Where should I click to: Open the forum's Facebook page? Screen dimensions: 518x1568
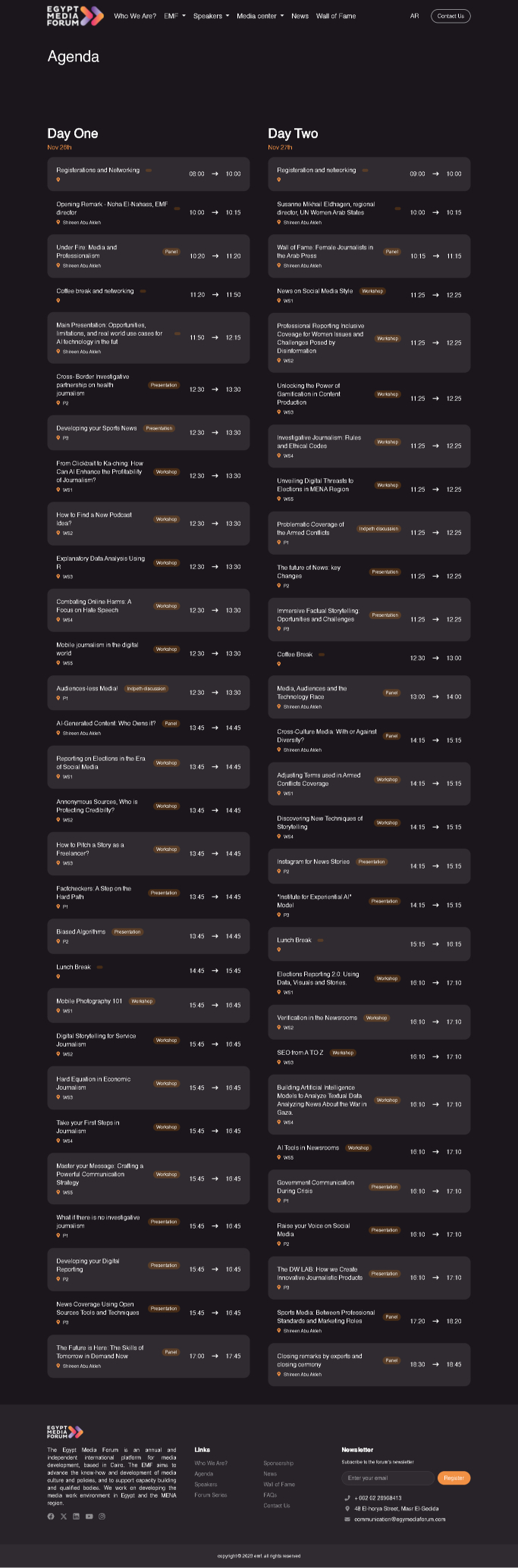(51, 1516)
